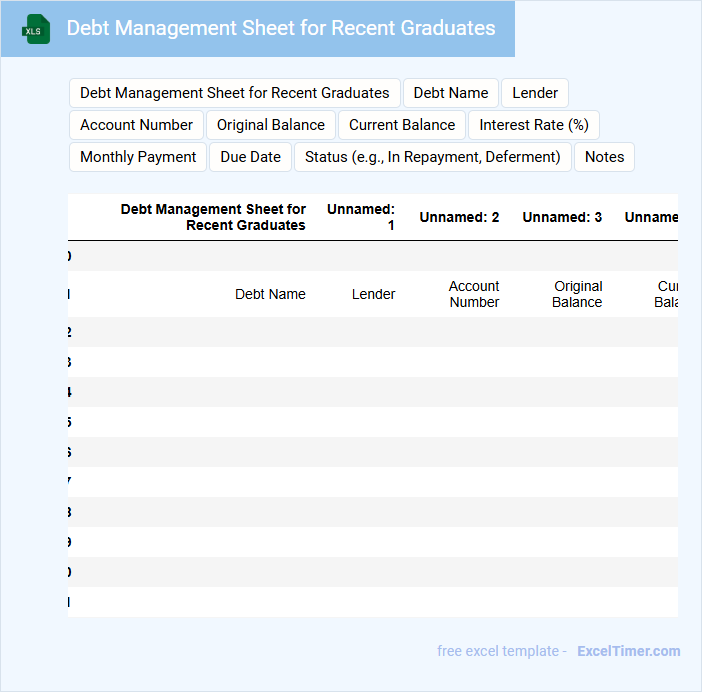Viewport: 702px width, 692px height.
Task: Click the 'Monthly Payment' tag
Action: pyautogui.click(x=138, y=157)
